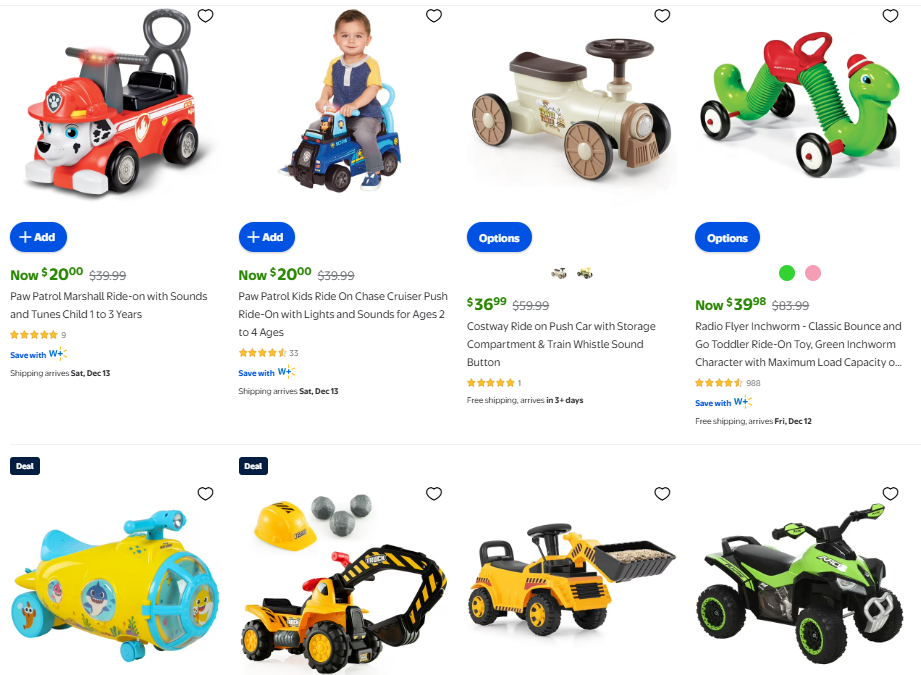
Task: Choose first Costway car variant thumbnail
Action: coord(559,273)
